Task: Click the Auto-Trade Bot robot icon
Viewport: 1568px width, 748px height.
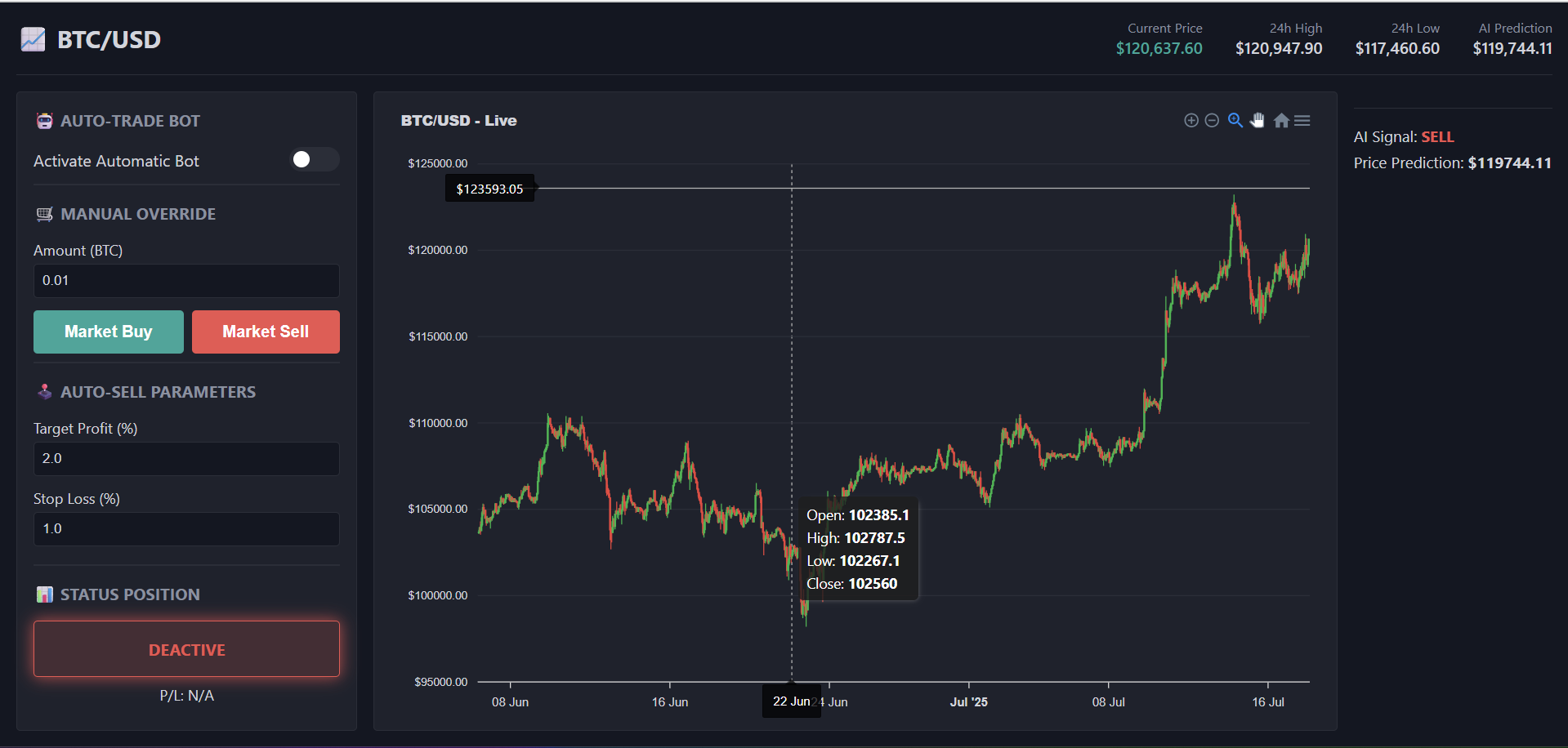Action: pos(44,121)
